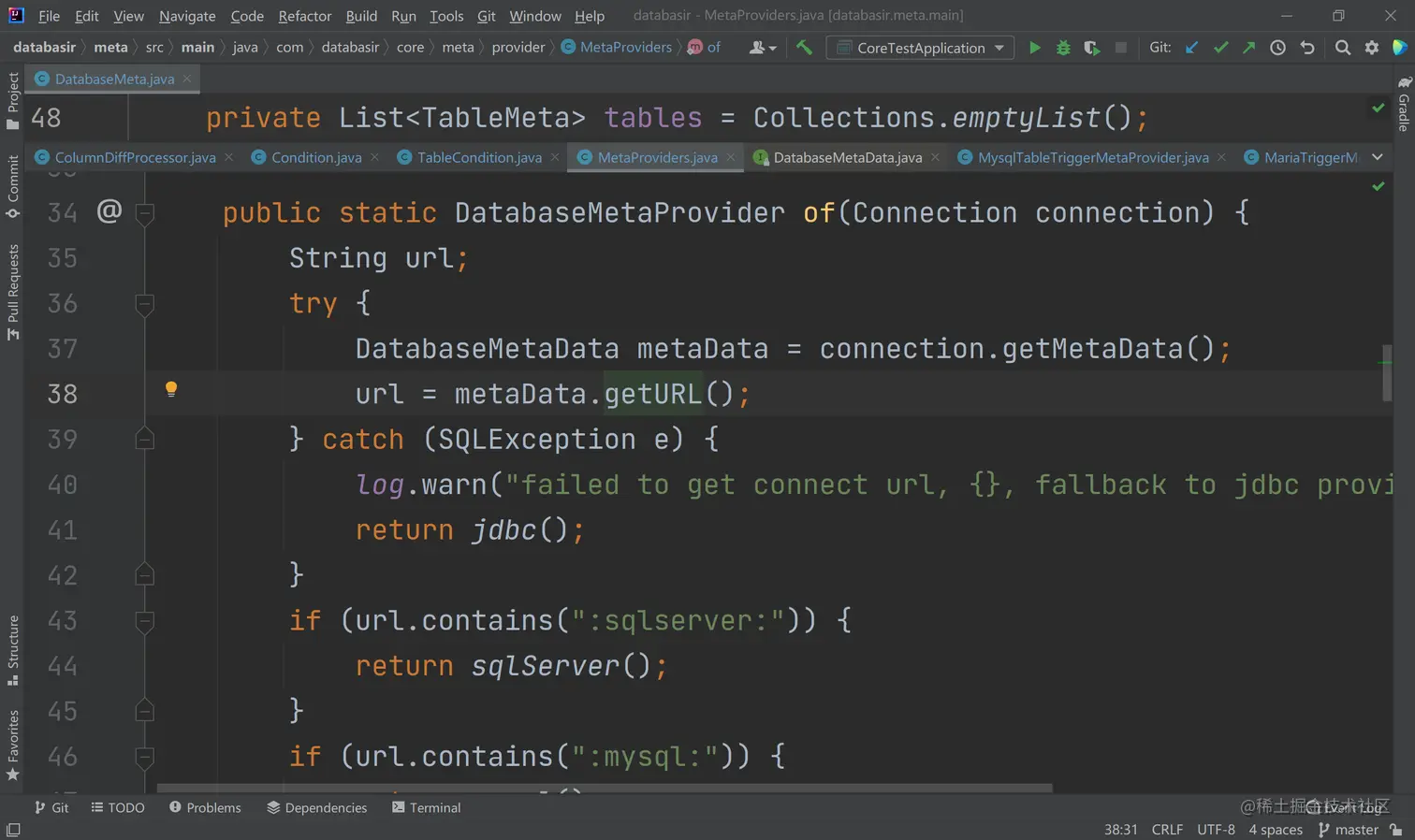Run CoreTestApplication with the green play icon
This screenshot has height=840, width=1415.
point(1034,48)
